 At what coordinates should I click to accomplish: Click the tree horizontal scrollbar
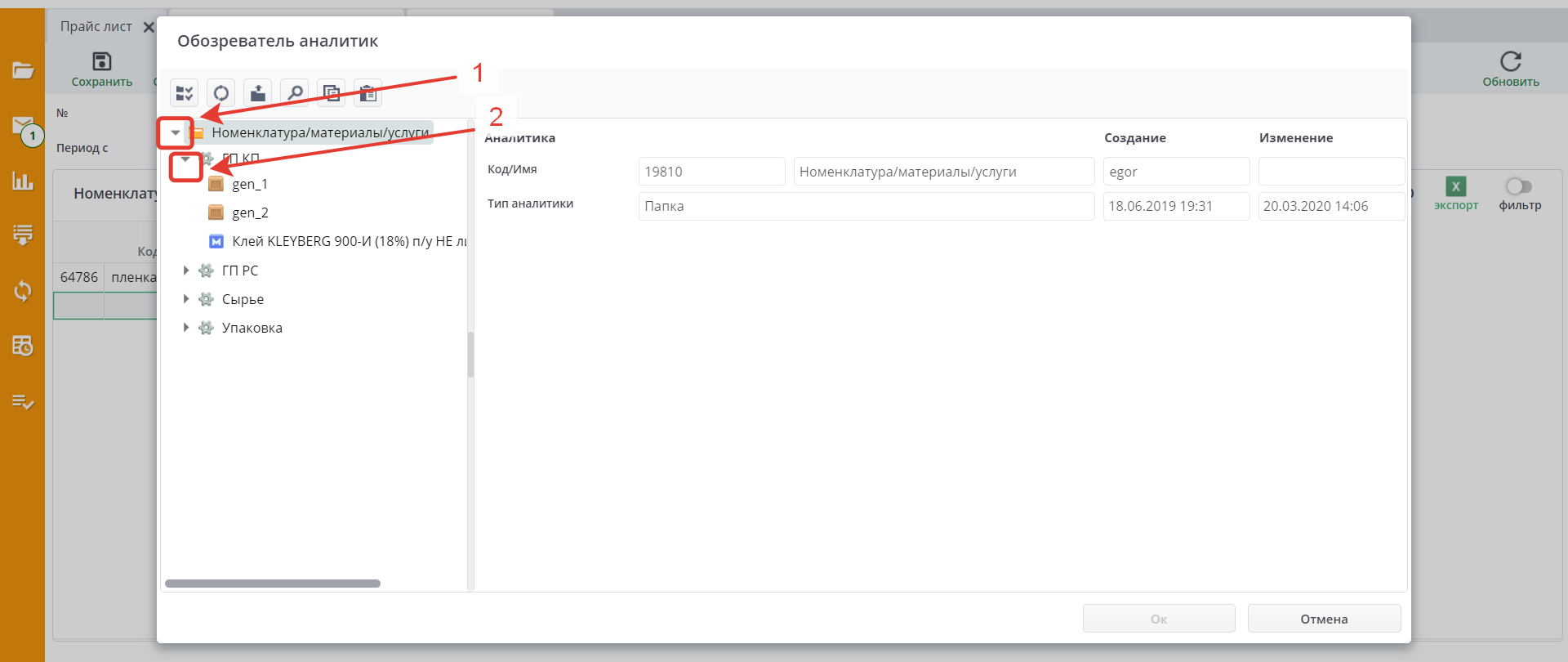(x=273, y=584)
